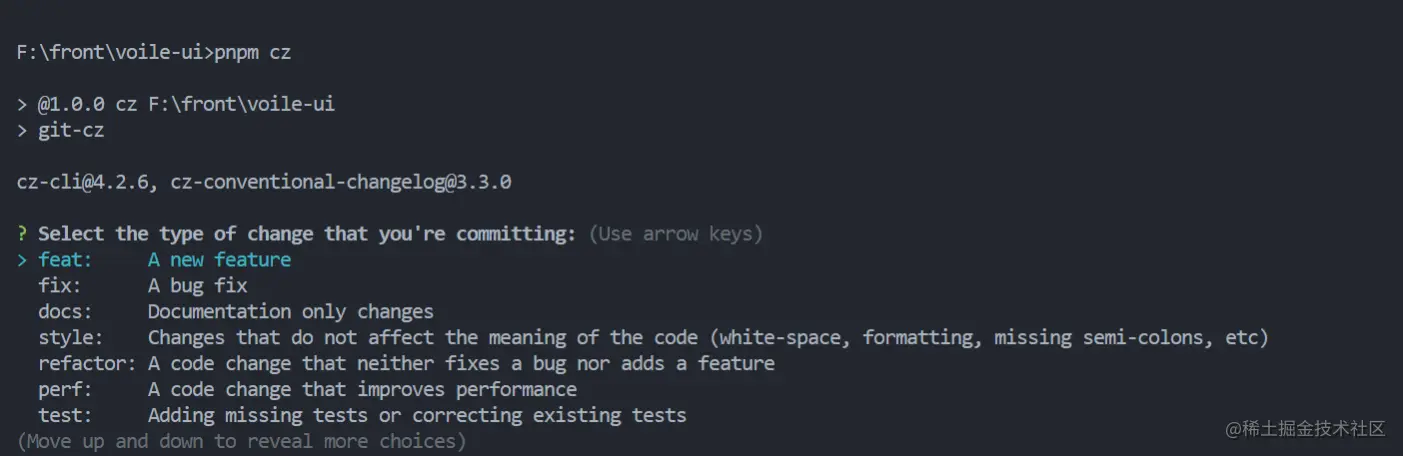Click the git-cz script output line
The image size is (1403, 456).
[x=70, y=130]
